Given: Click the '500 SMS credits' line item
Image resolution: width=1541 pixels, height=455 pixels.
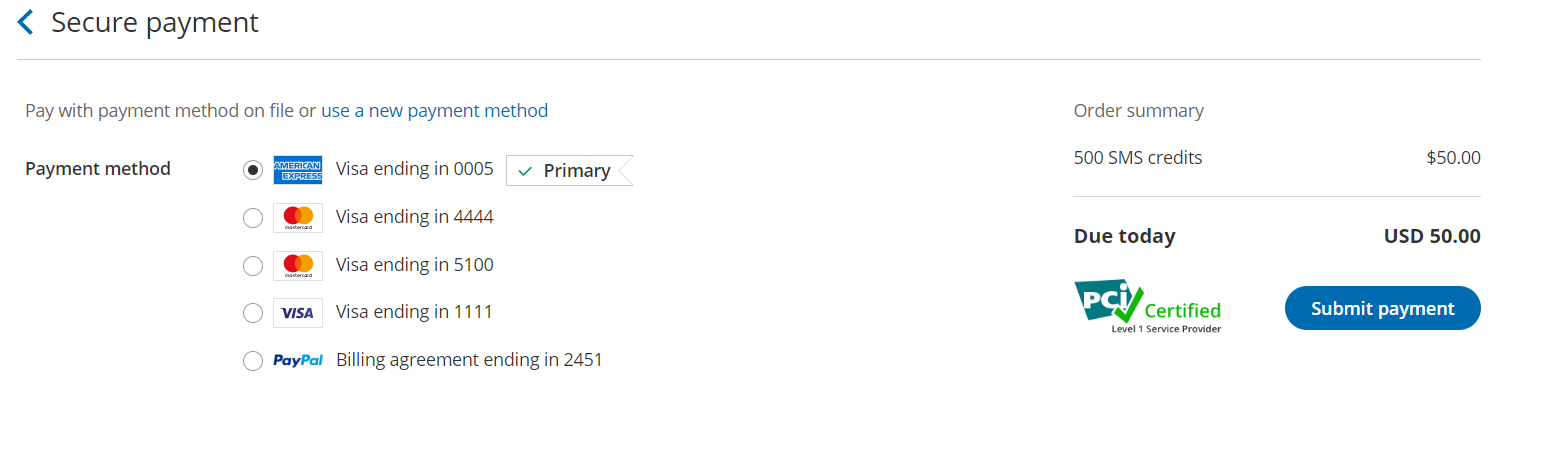Looking at the screenshot, I should pyautogui.click(x=1138, y=158).
